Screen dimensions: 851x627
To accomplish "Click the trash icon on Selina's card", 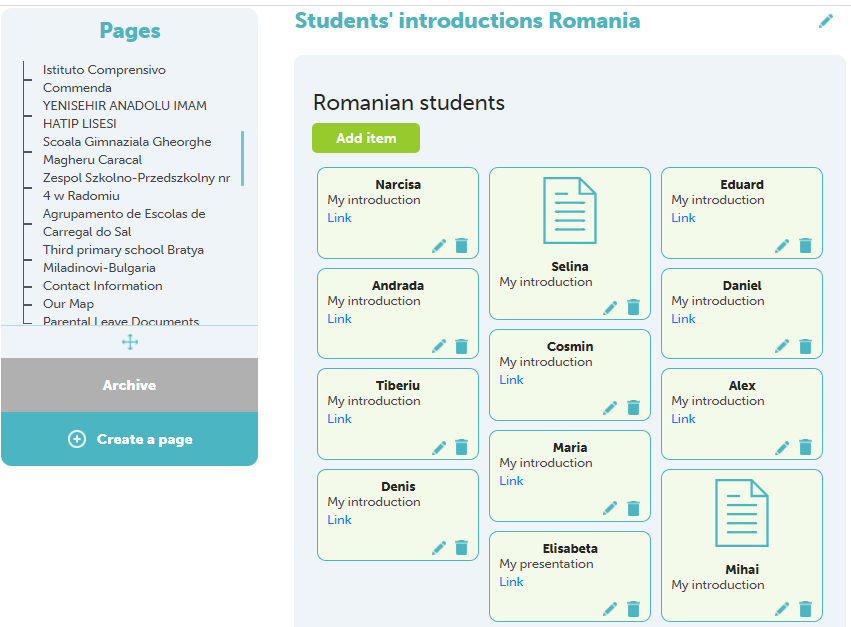I will 633,307.
